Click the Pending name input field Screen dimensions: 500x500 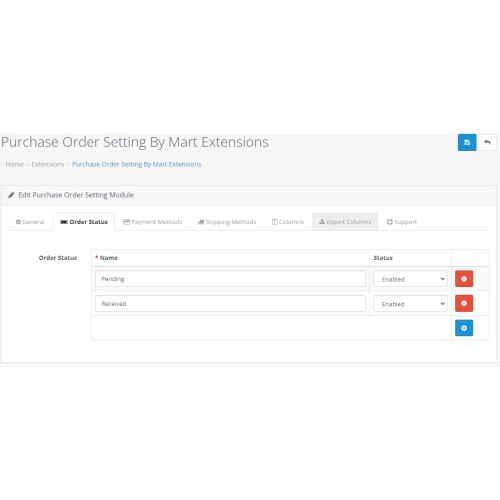tap(230, 279)
